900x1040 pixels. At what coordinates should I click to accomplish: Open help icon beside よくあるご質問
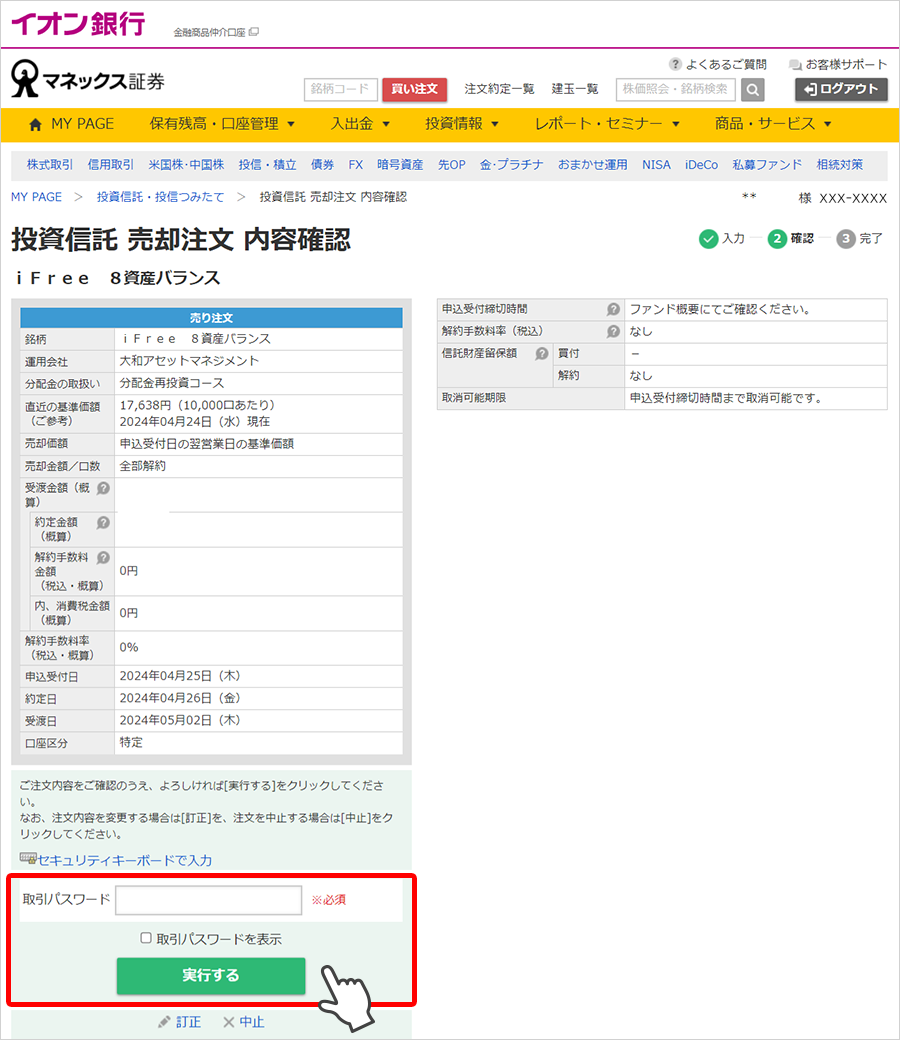(x=675, y=64)
